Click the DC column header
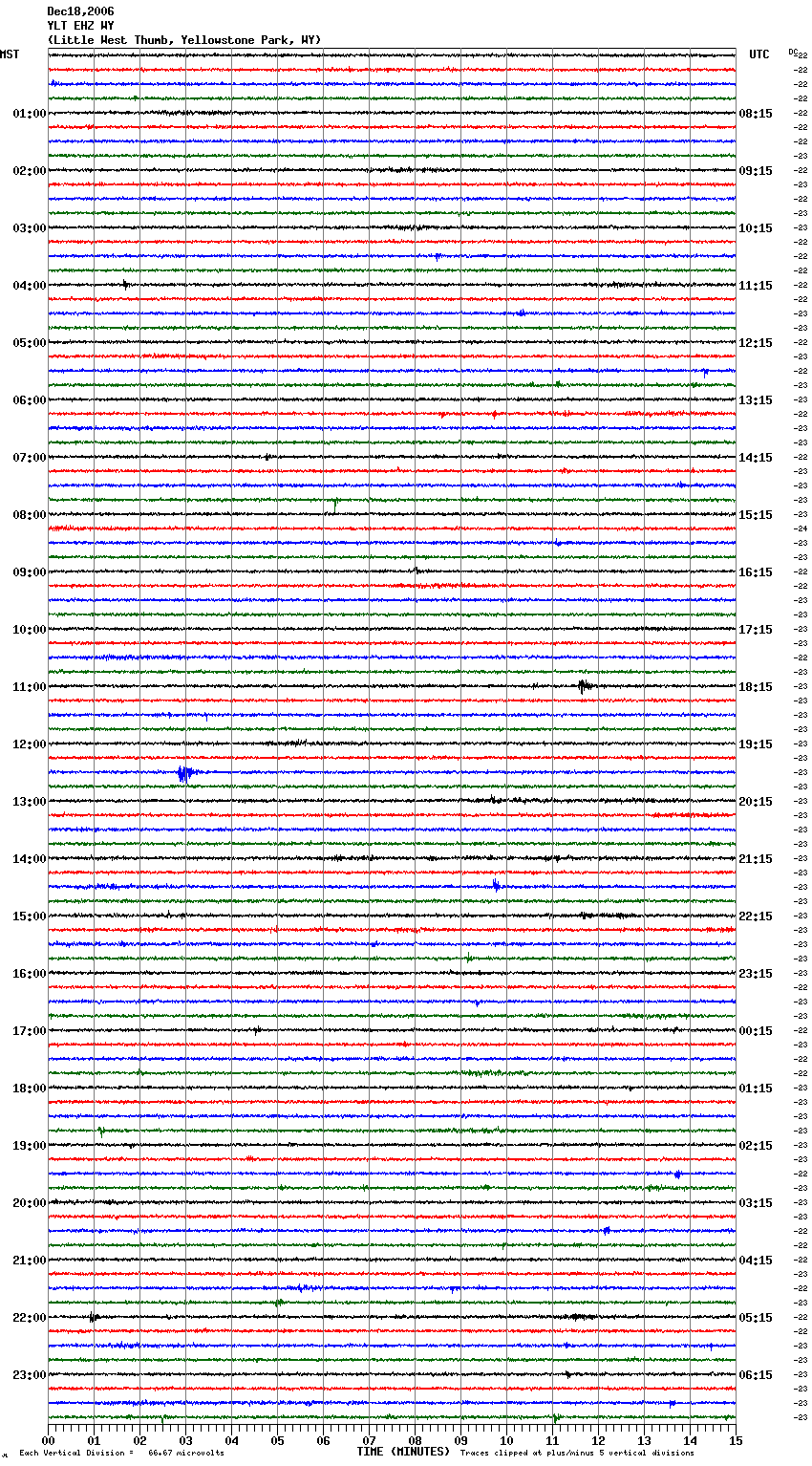The image size is (812, 1466). pos(793,52)
